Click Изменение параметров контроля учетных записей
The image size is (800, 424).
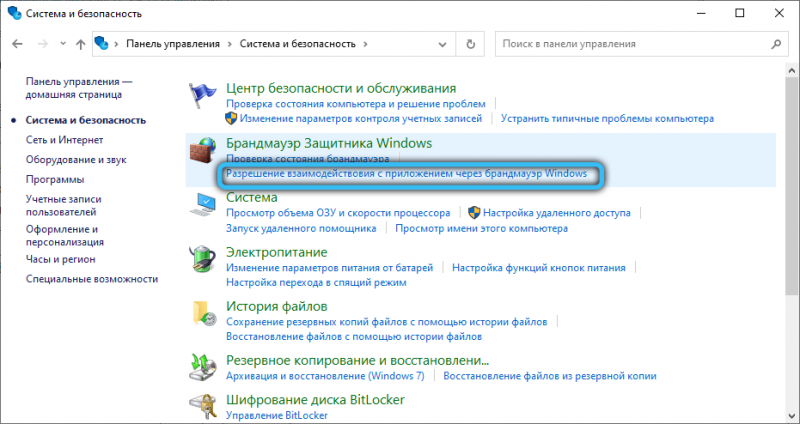(361, 119)
